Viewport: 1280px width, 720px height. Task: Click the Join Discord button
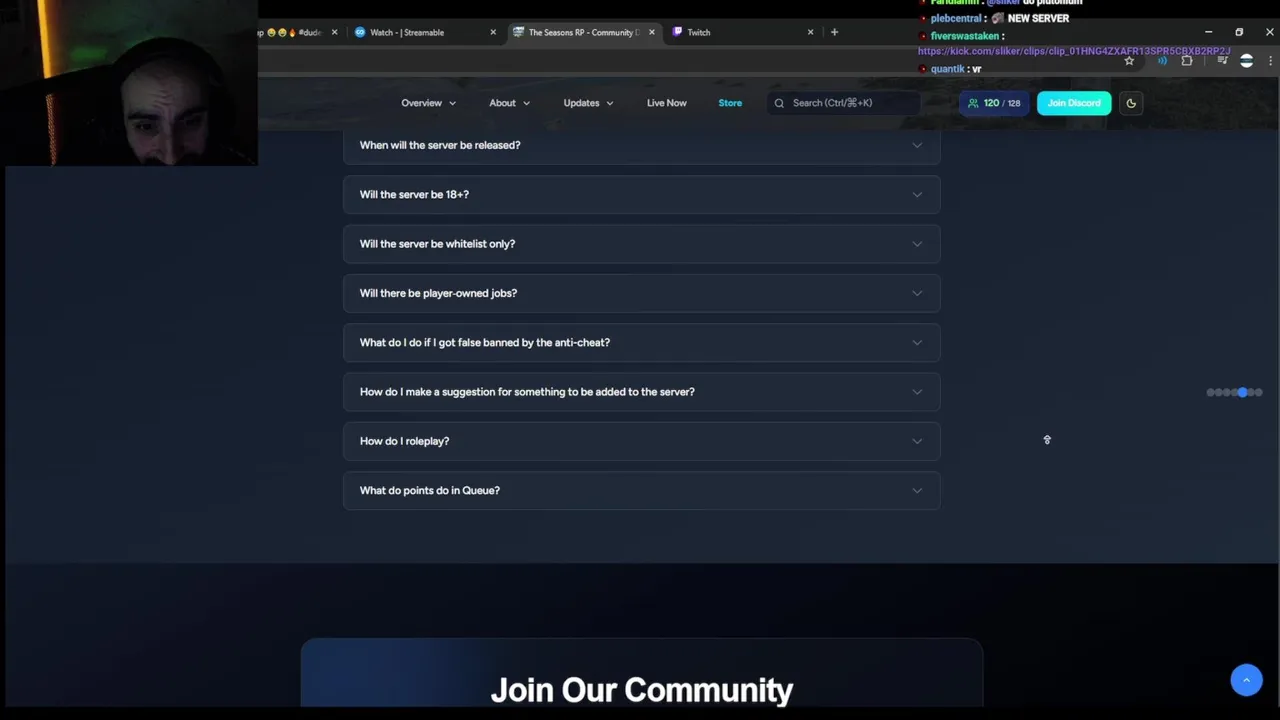tap(1074, 103)
